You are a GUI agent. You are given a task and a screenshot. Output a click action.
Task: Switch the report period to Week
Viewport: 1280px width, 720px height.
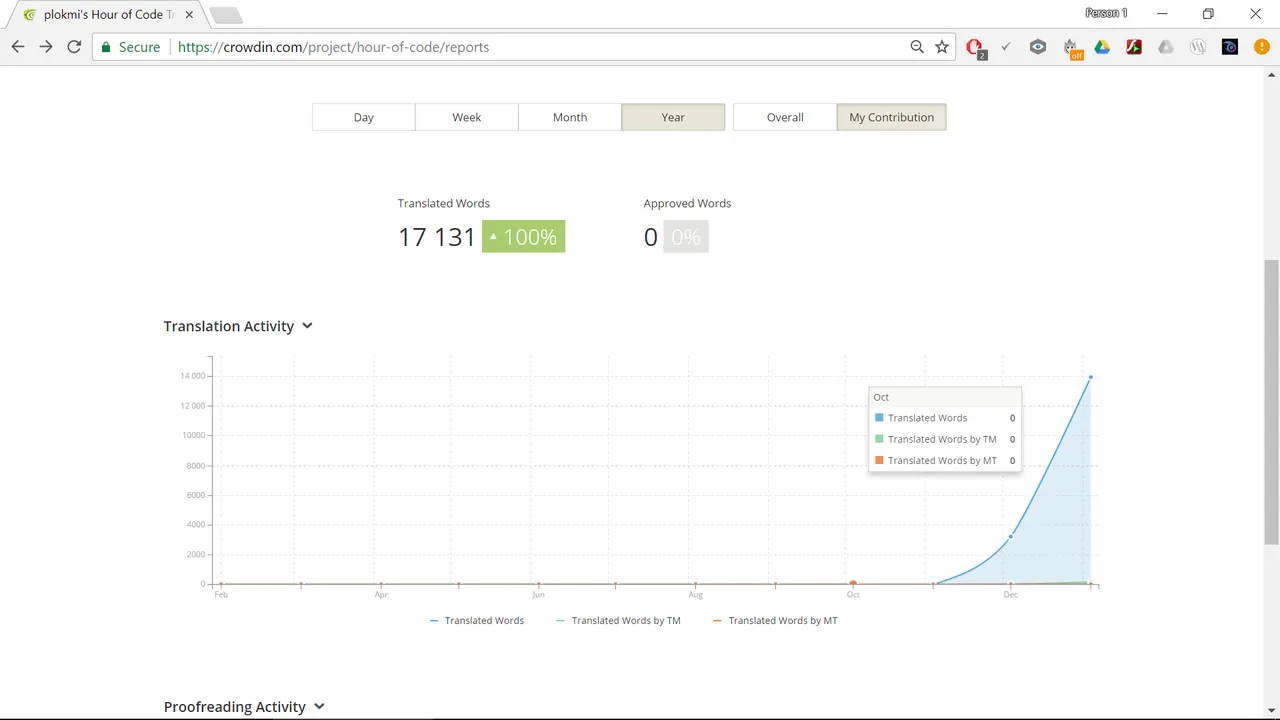[x=466, y=117]
